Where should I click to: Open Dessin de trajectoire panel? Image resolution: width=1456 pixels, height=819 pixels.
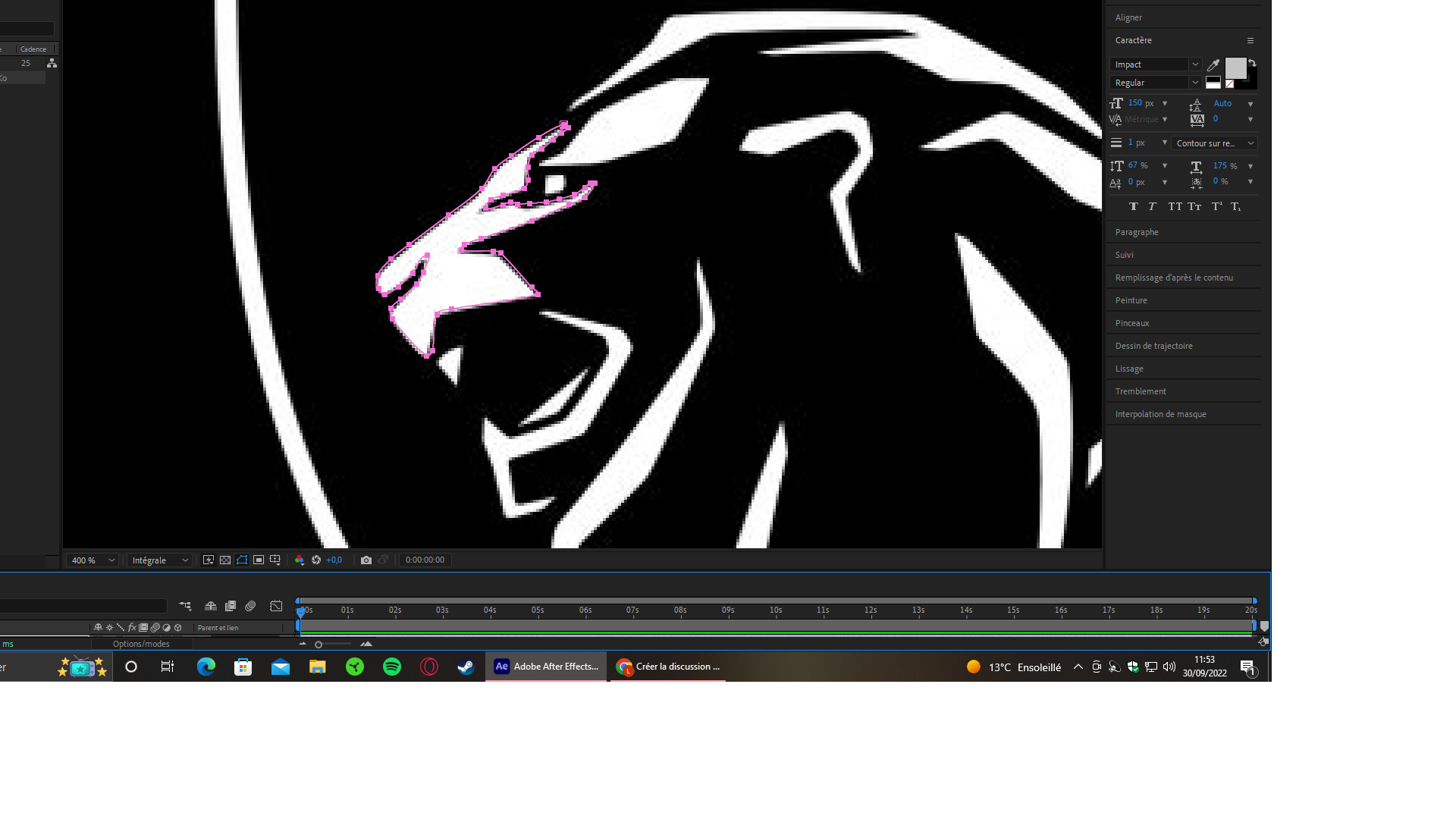point(1153,346)
